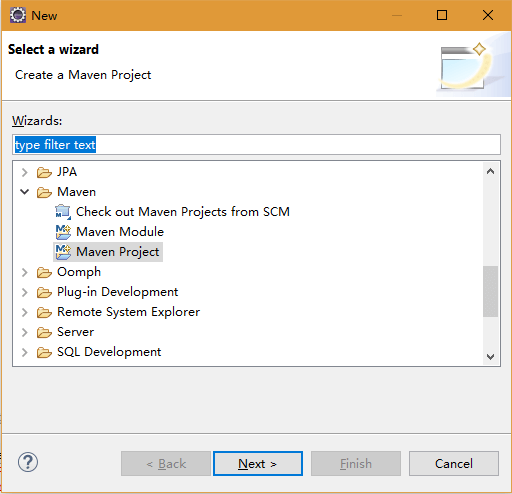Click the wizard list scrollbar thumb
The width and height of the screenshot is (512, 494).
(490, 291)
